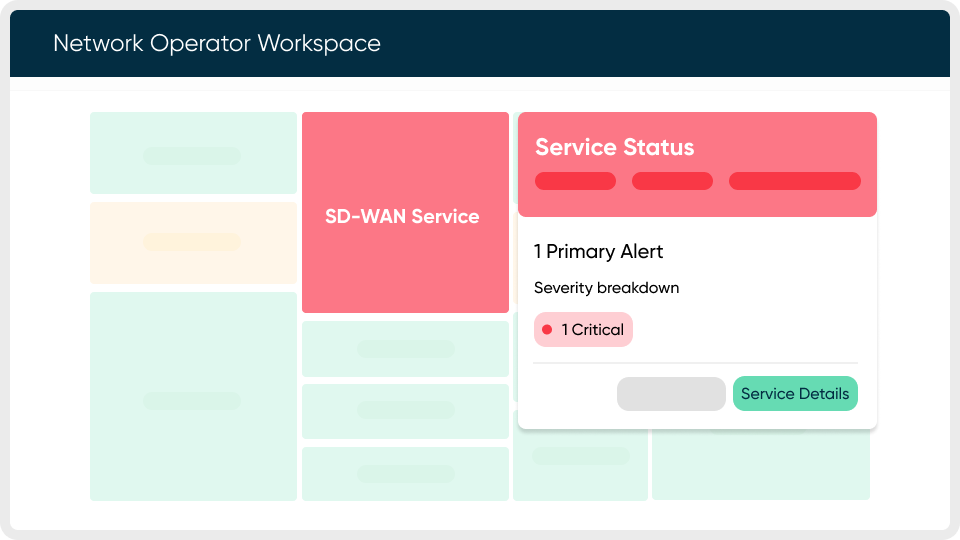The image size is (960, 540).
Task: Select the top-left green service tile
Action: click(193, 153)
